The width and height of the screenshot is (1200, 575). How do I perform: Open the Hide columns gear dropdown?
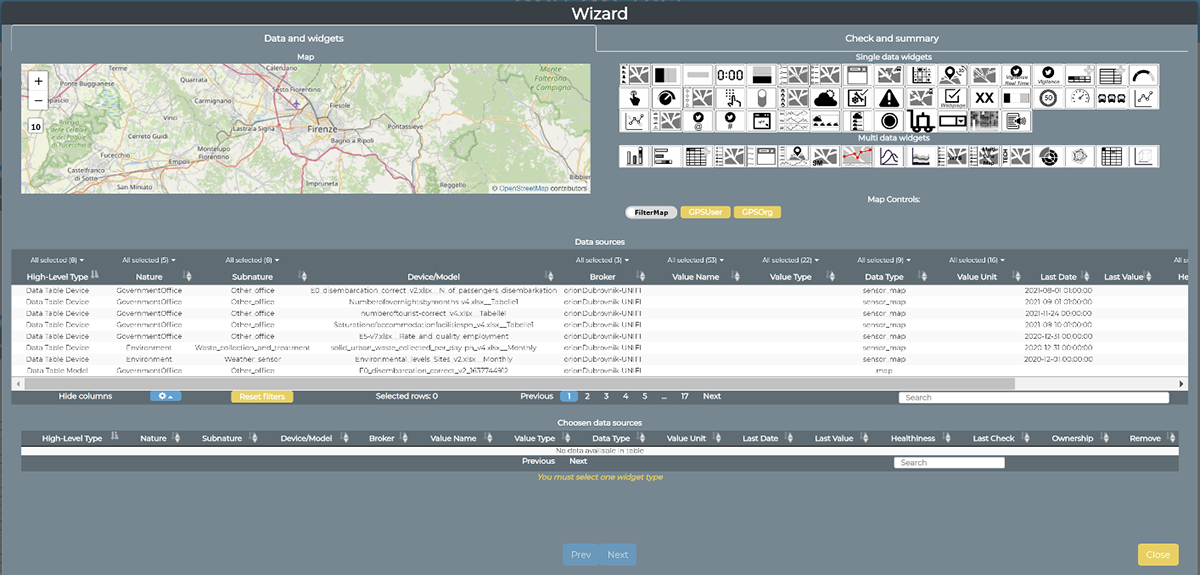[x=165, y=397]
